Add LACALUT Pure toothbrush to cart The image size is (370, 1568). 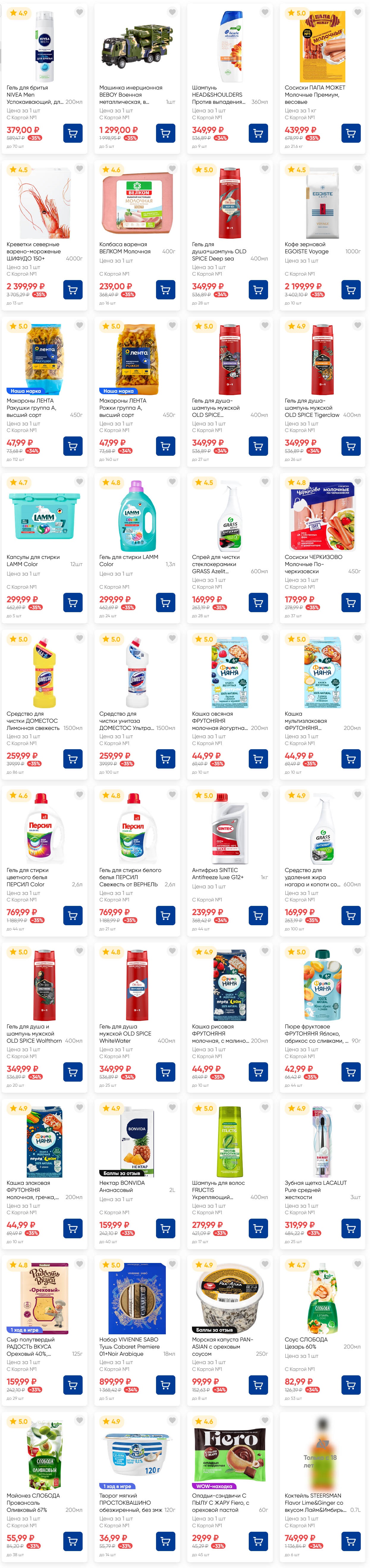[x=351, y=1228]
